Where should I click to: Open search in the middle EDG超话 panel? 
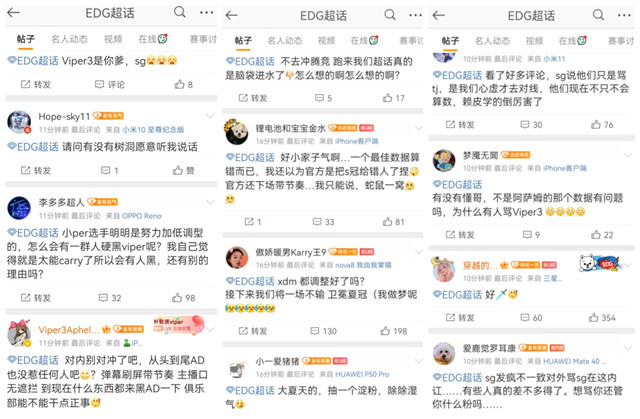point(390,15)
